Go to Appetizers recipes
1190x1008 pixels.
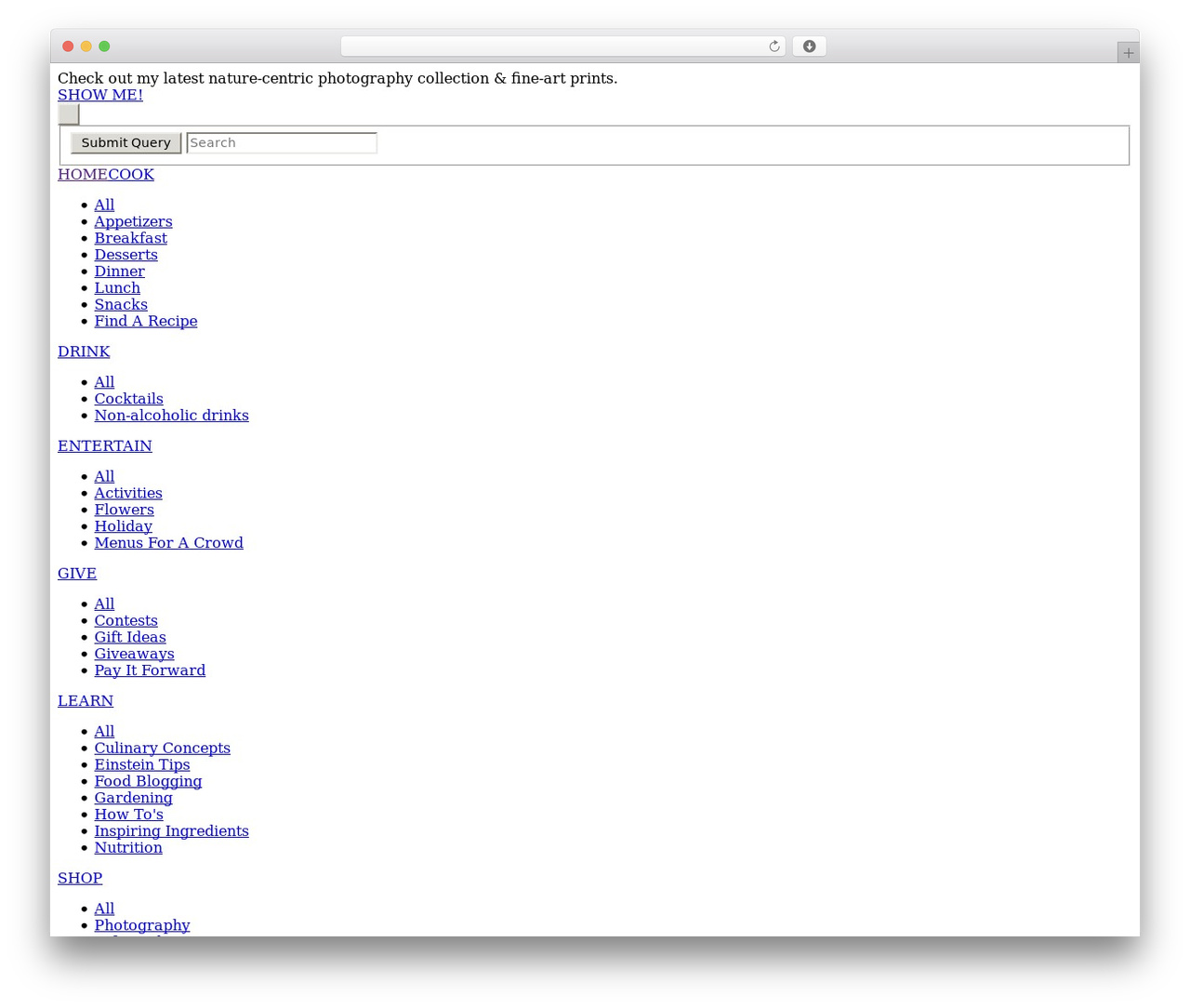point(133,221)
